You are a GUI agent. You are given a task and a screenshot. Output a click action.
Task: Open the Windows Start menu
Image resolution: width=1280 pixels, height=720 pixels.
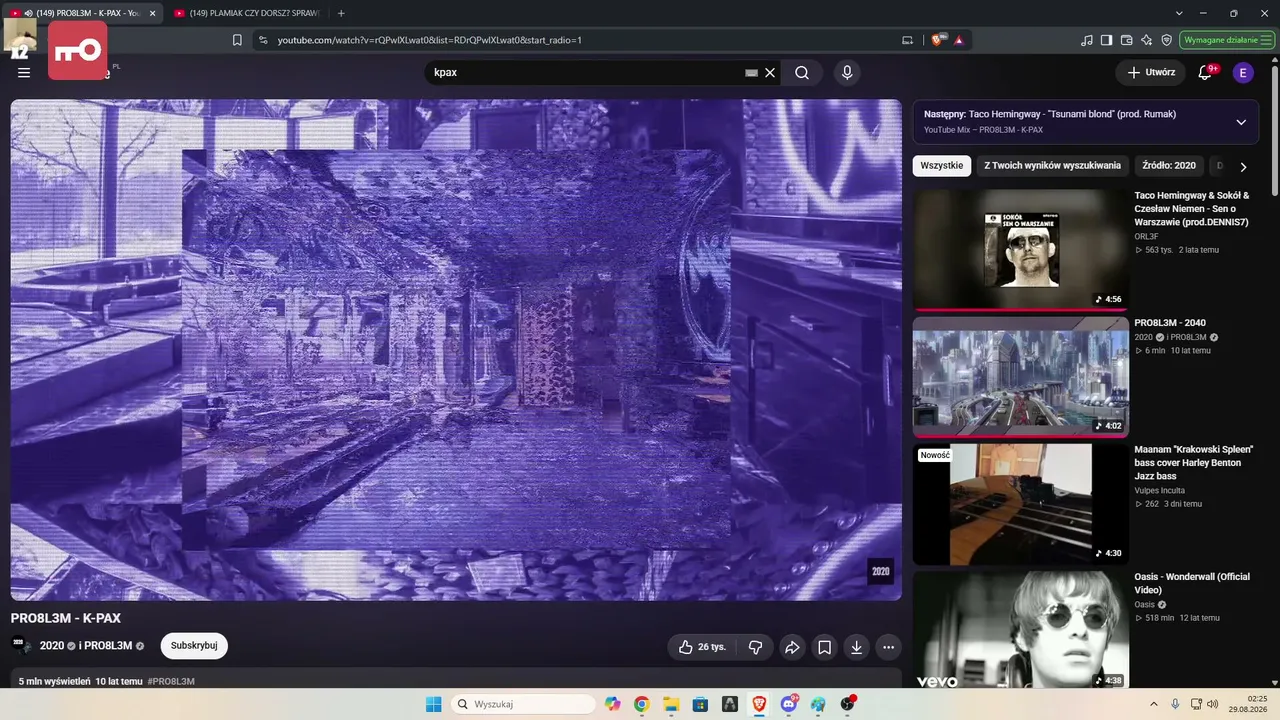coord(433,704)
